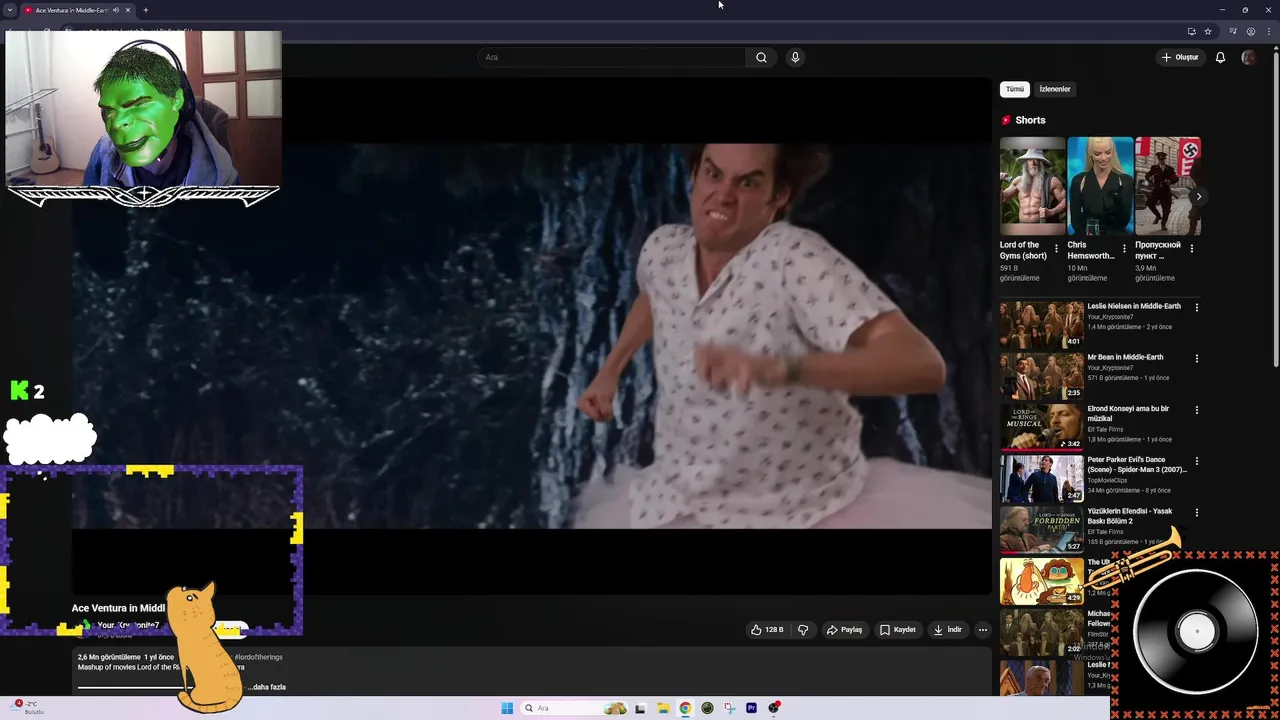
Task: Switch to Google Chrome on the taskbar
Action: 685,708
